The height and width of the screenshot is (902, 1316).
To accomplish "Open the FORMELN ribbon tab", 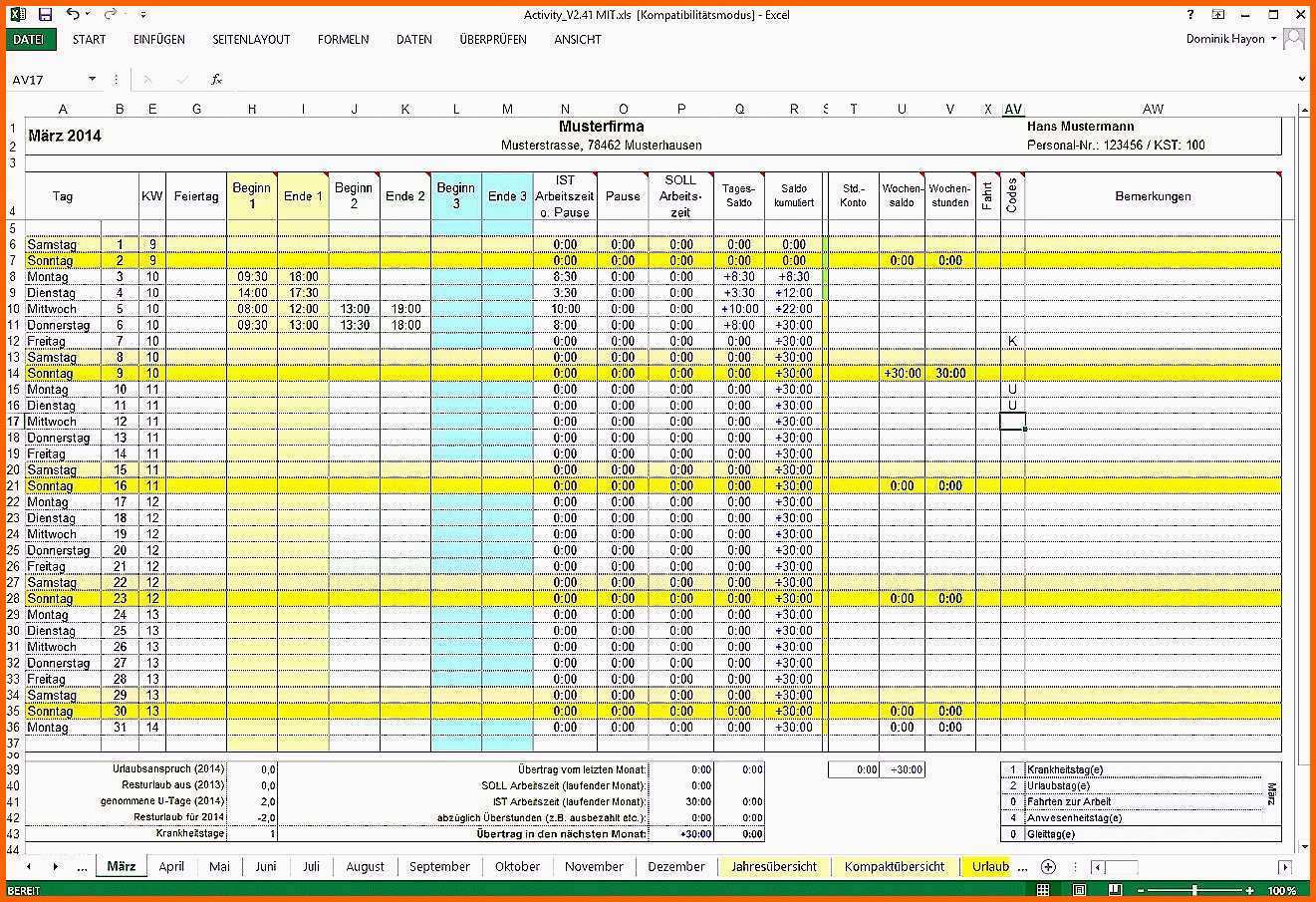I will click(343, 40).
